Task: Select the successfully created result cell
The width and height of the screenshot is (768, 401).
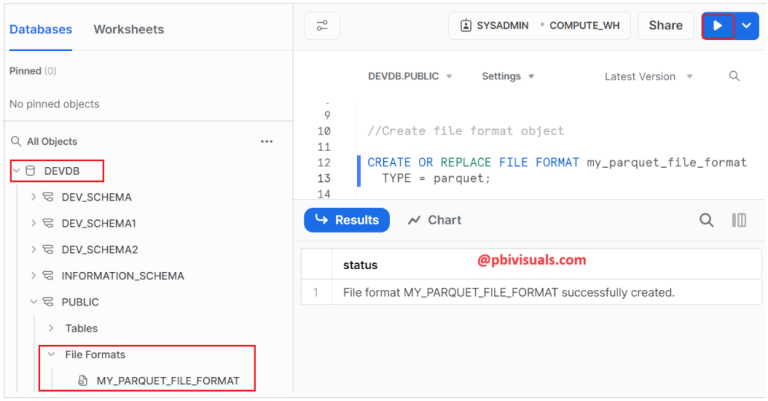Action: coord(509,293)
